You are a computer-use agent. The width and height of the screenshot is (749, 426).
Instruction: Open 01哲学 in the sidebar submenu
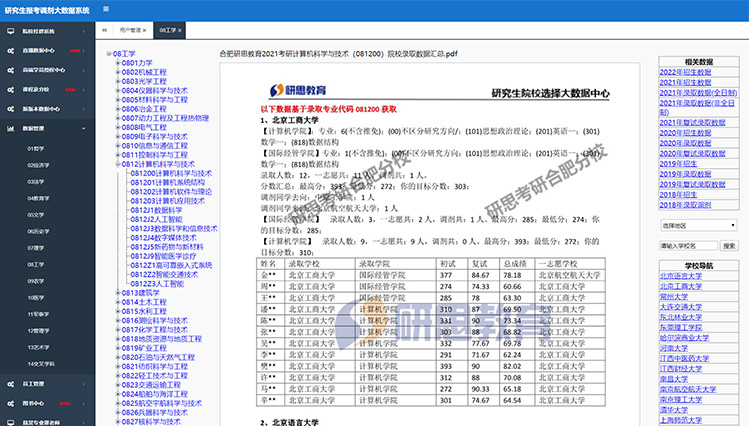[36, 149]
